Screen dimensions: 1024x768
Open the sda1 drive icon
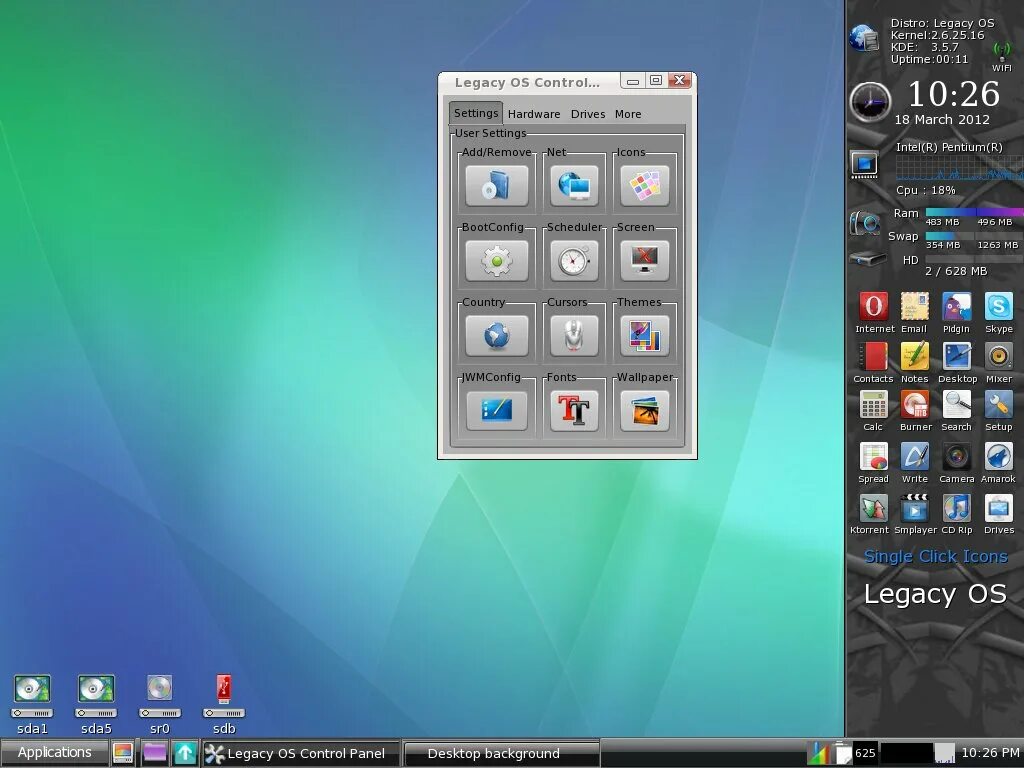[x=32, y=696]
